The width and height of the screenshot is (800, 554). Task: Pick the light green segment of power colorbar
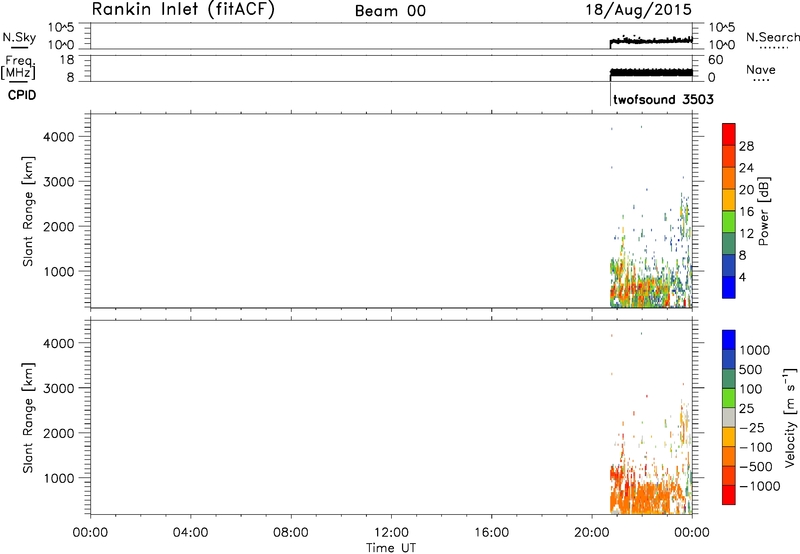(x=729, y=222)
